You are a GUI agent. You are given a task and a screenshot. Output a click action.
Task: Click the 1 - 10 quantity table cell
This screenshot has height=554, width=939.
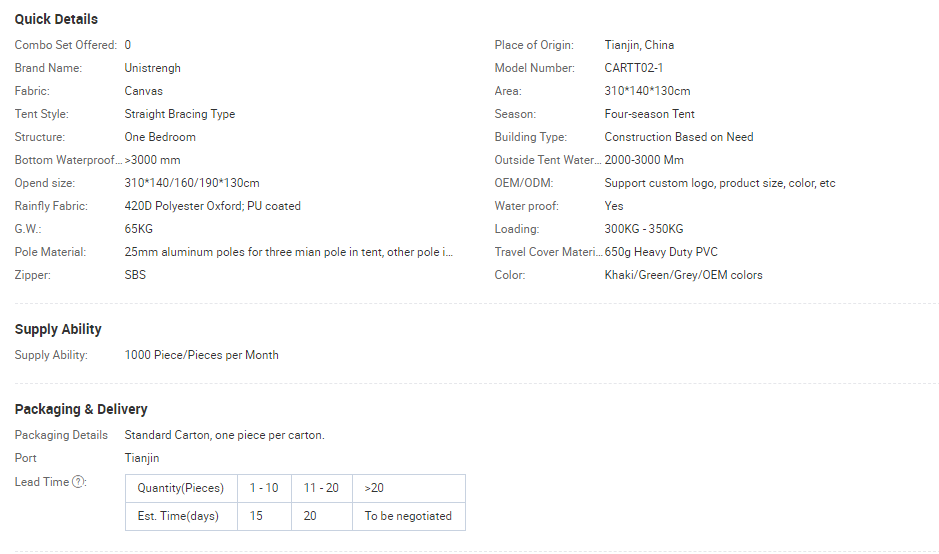tap(264, 488)
